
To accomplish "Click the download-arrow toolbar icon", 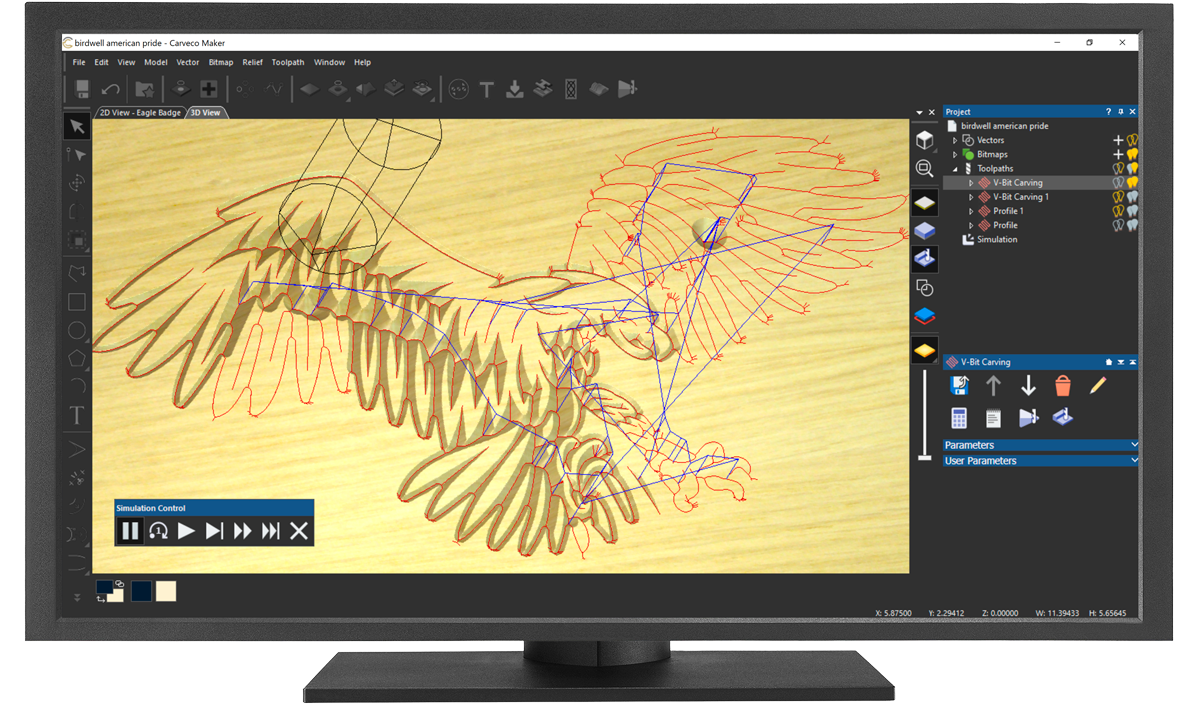I will 514,89.
